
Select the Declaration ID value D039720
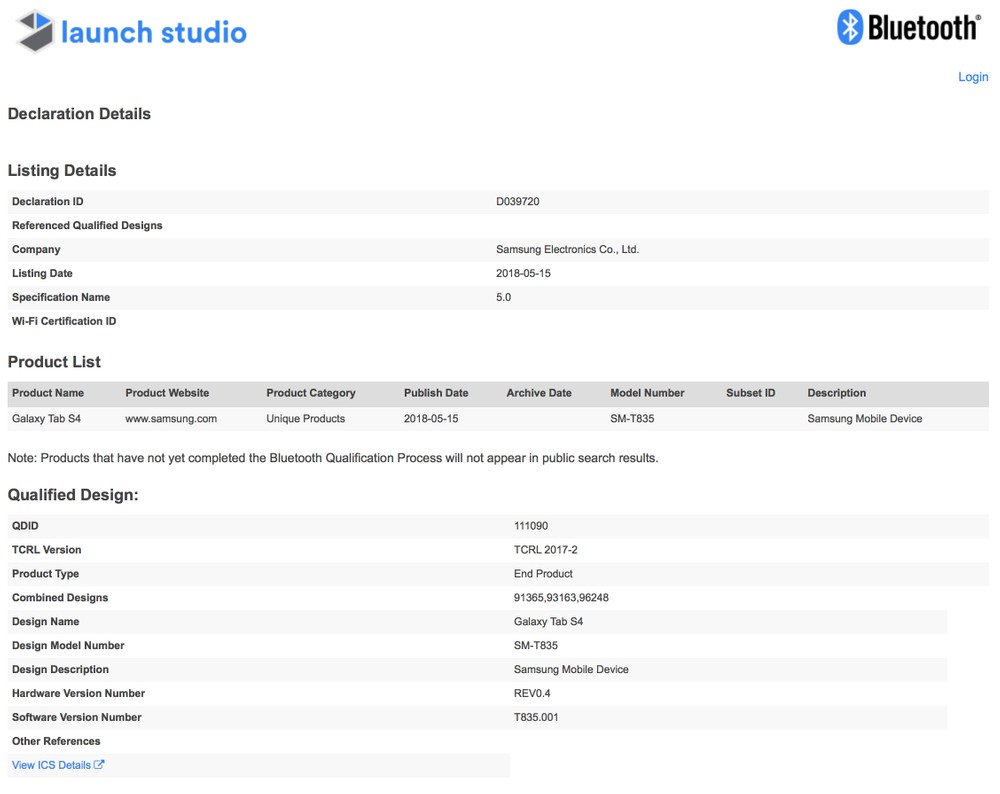517,202
